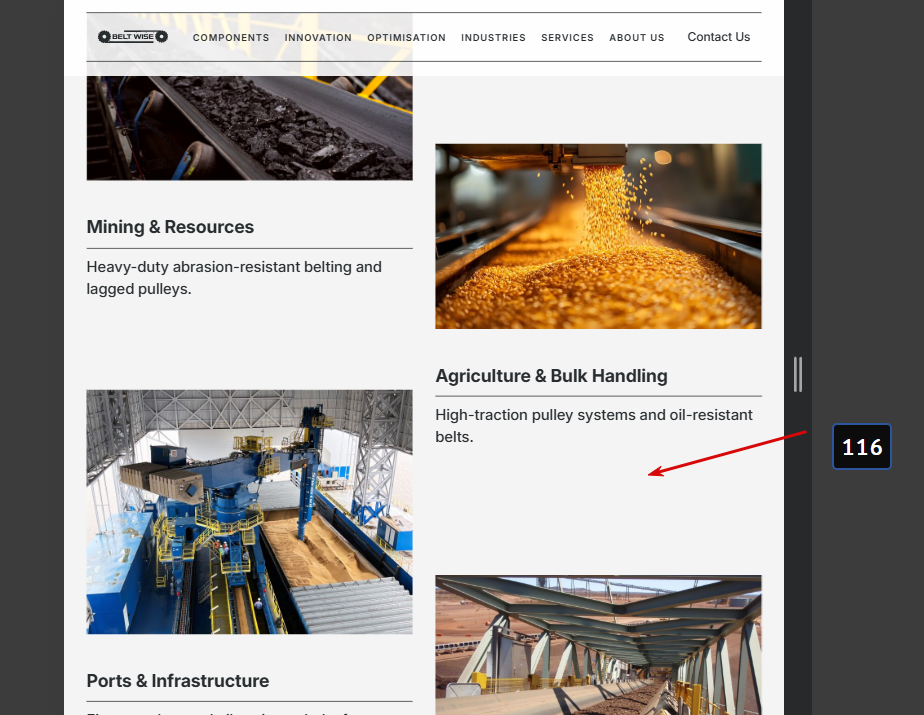Image resolution: width=924 pixels, height=715 pixels.
Task: Select the coal conveyor mining image
Action: click(x=249, y=128)
